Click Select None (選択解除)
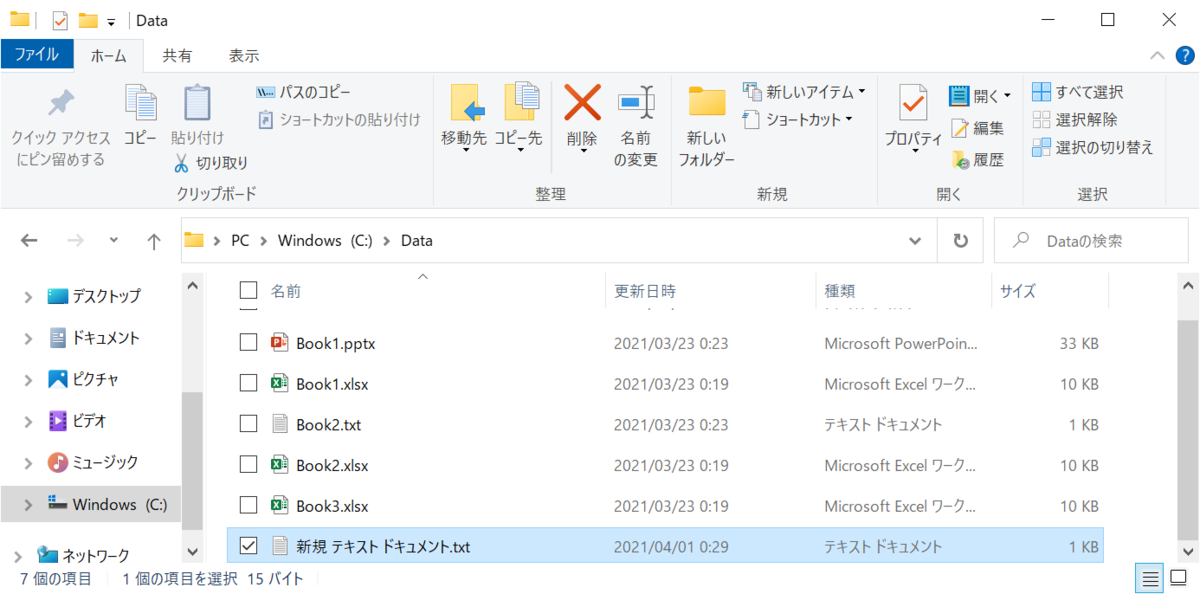This screenshot has width=1200, height=594. click(x=1075, y=119)
